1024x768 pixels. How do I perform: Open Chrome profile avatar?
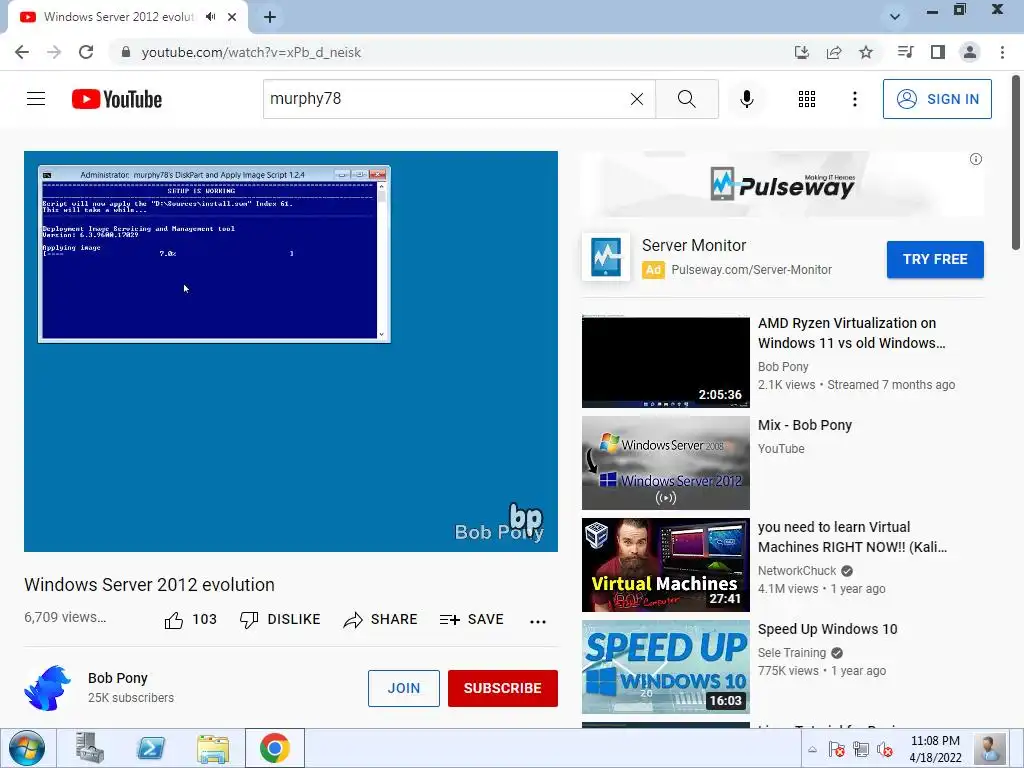[x=970, y=52]
